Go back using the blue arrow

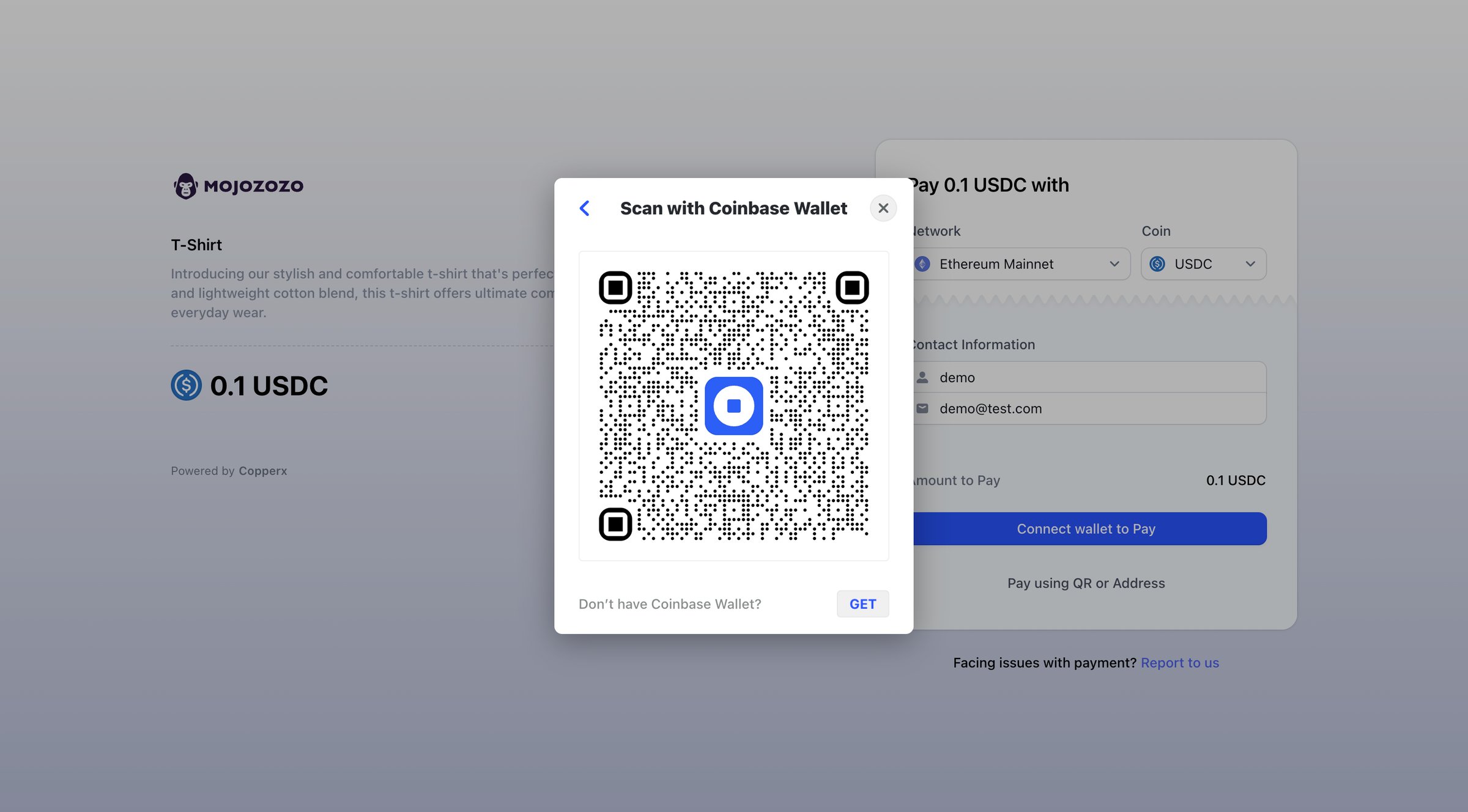tap(585, 209)
